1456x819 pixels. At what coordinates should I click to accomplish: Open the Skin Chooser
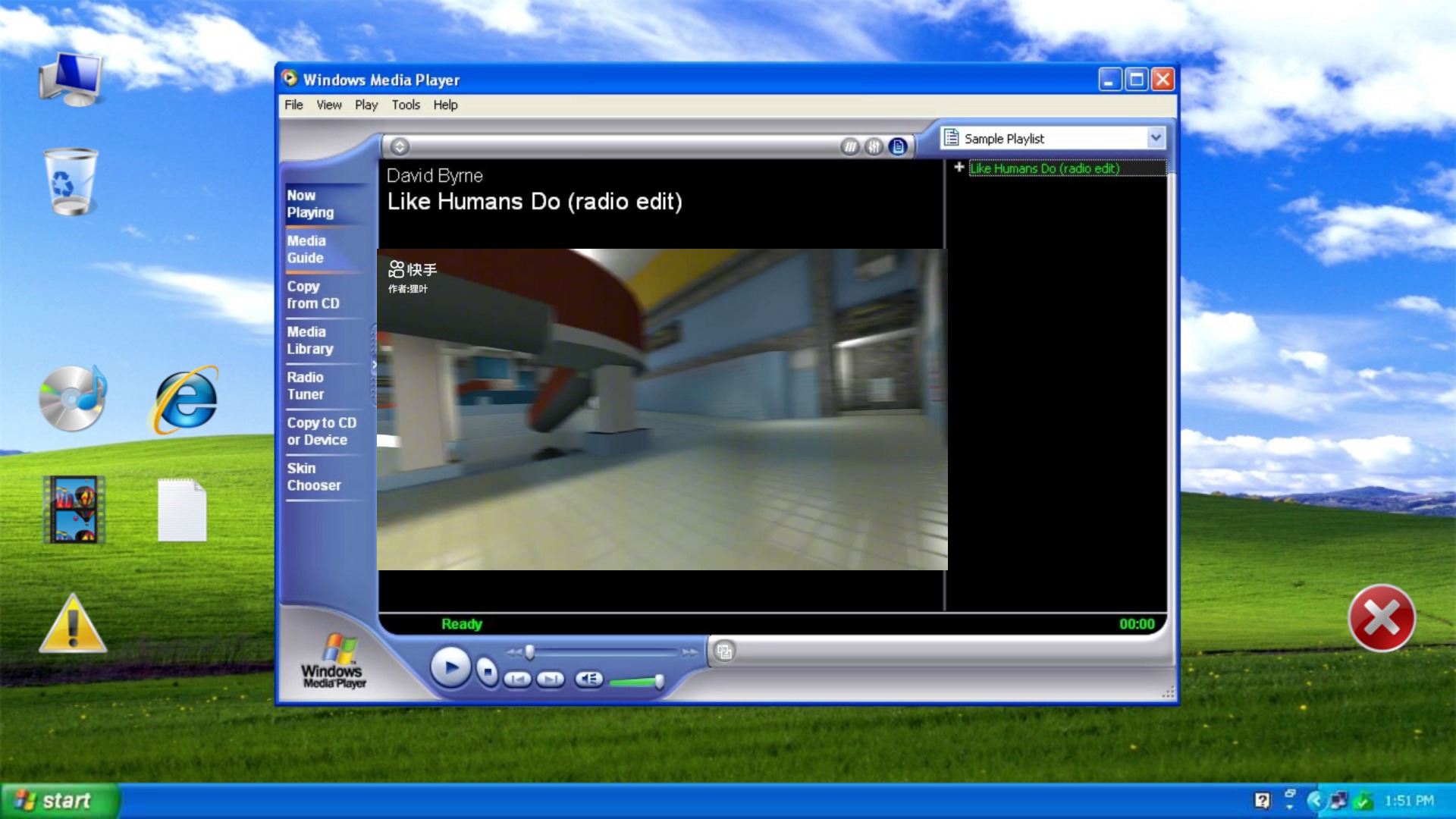coord(313,476)
